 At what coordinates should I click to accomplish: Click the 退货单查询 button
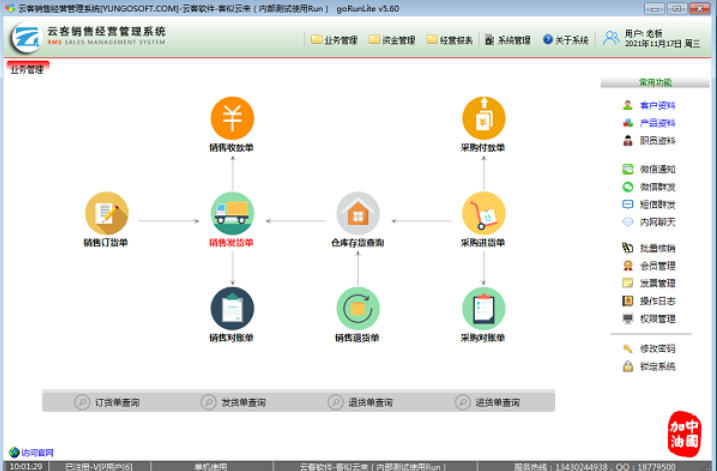coord(360,402)
